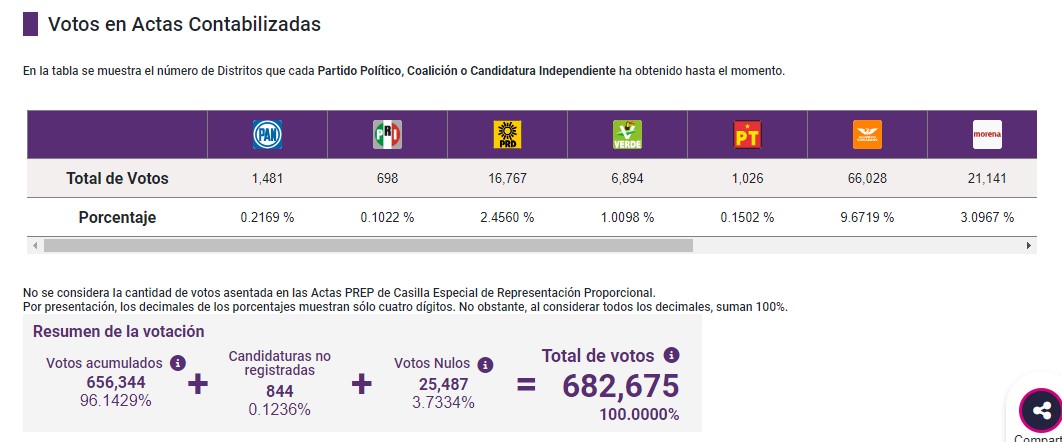The height and width of the screenshot is (442, 1062).
Task: Click empty scrollbar track right of thumb
Action: [x=858, y=245]
